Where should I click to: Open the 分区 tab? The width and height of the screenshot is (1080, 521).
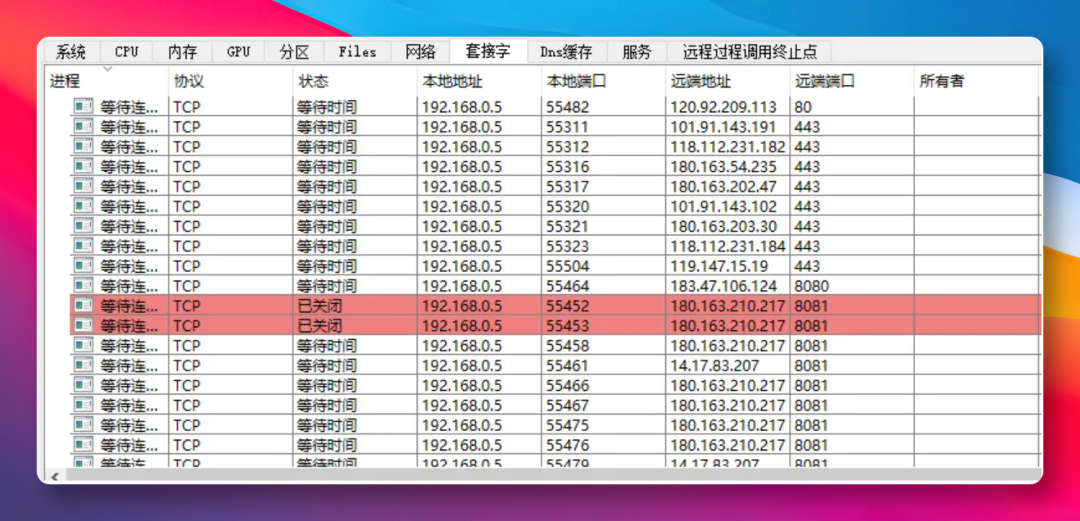click(294, 52)
